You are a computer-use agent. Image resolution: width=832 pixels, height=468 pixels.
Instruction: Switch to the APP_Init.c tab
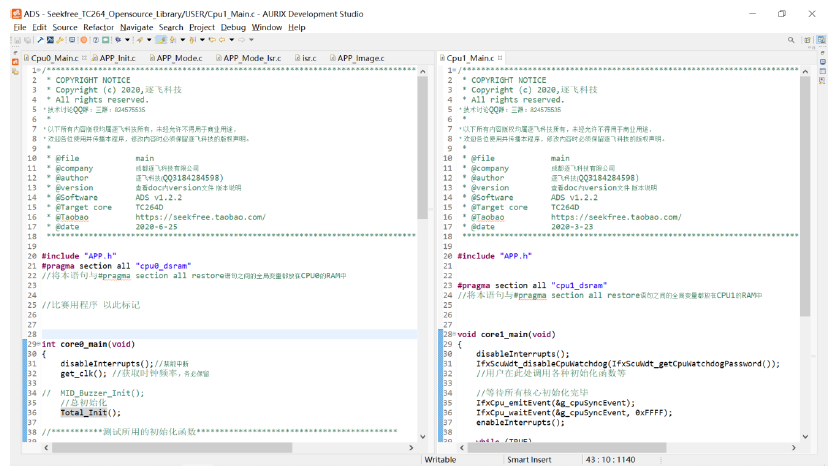click(x=114, y=58)
